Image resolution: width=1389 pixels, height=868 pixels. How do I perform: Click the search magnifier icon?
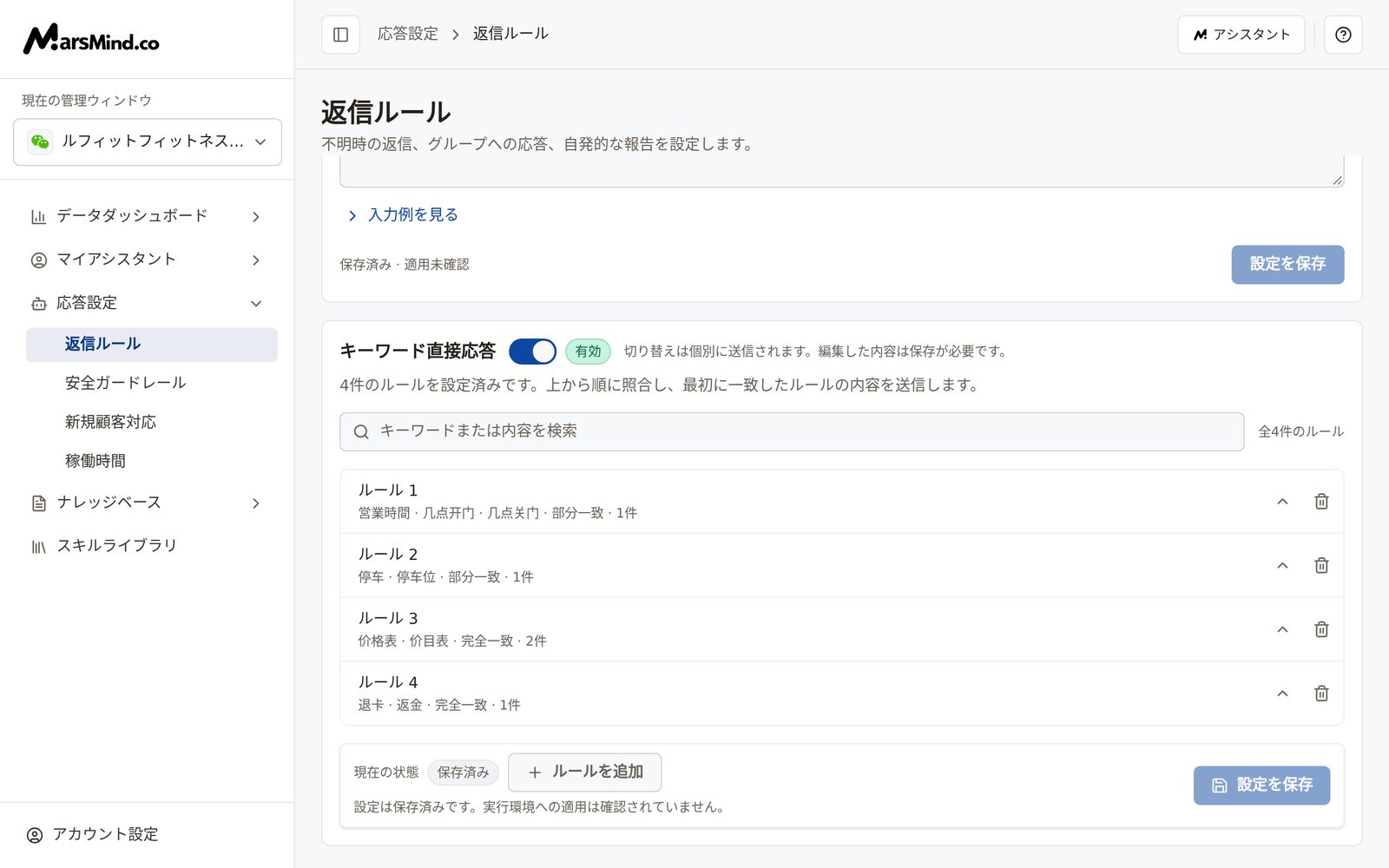pyautogui.click(x=361, y=431)
